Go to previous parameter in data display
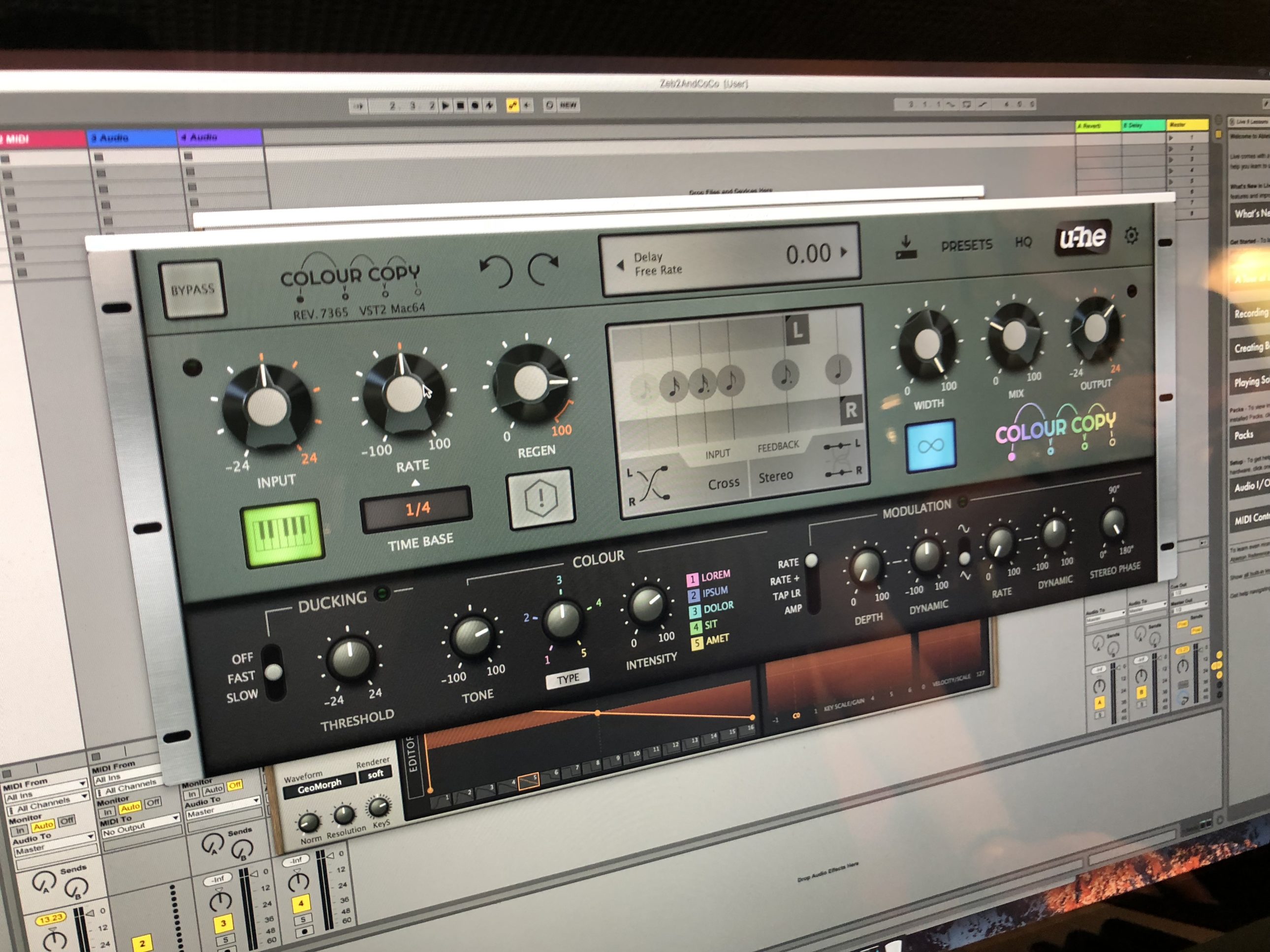1270x952 pixels. (x=620, y=265)
